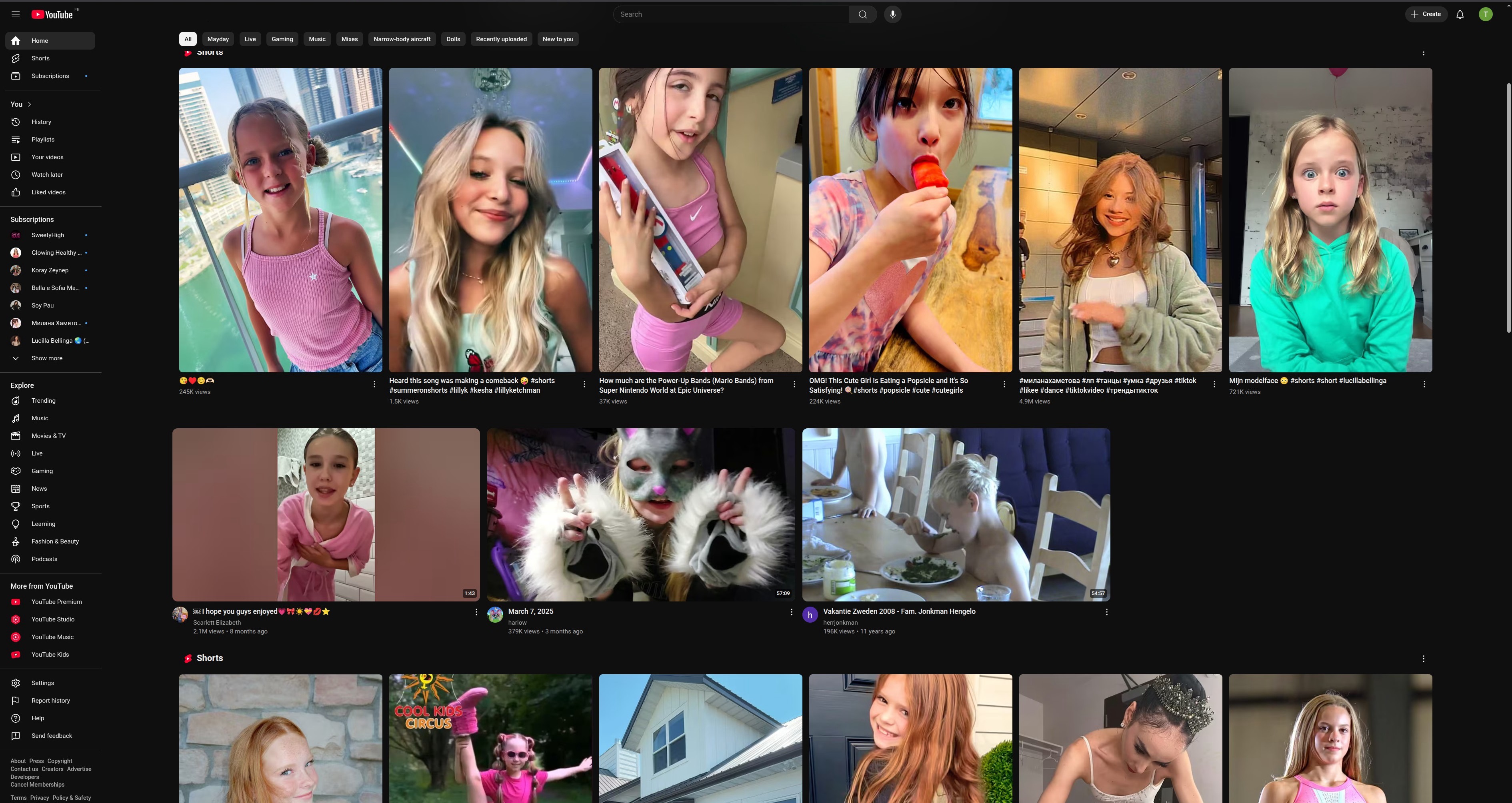1512x803 pixels.
Task: Open options for the Mijn modelface short
Action: coord(1424,384)
